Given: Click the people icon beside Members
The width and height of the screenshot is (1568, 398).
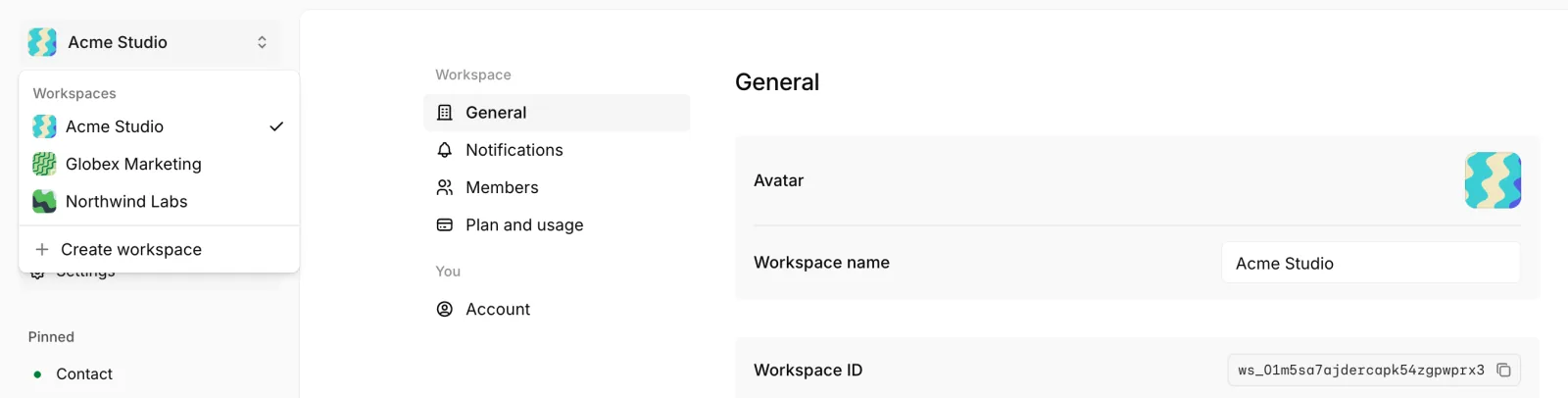Looking at the screenshot, I should click(x=445, y=187).
